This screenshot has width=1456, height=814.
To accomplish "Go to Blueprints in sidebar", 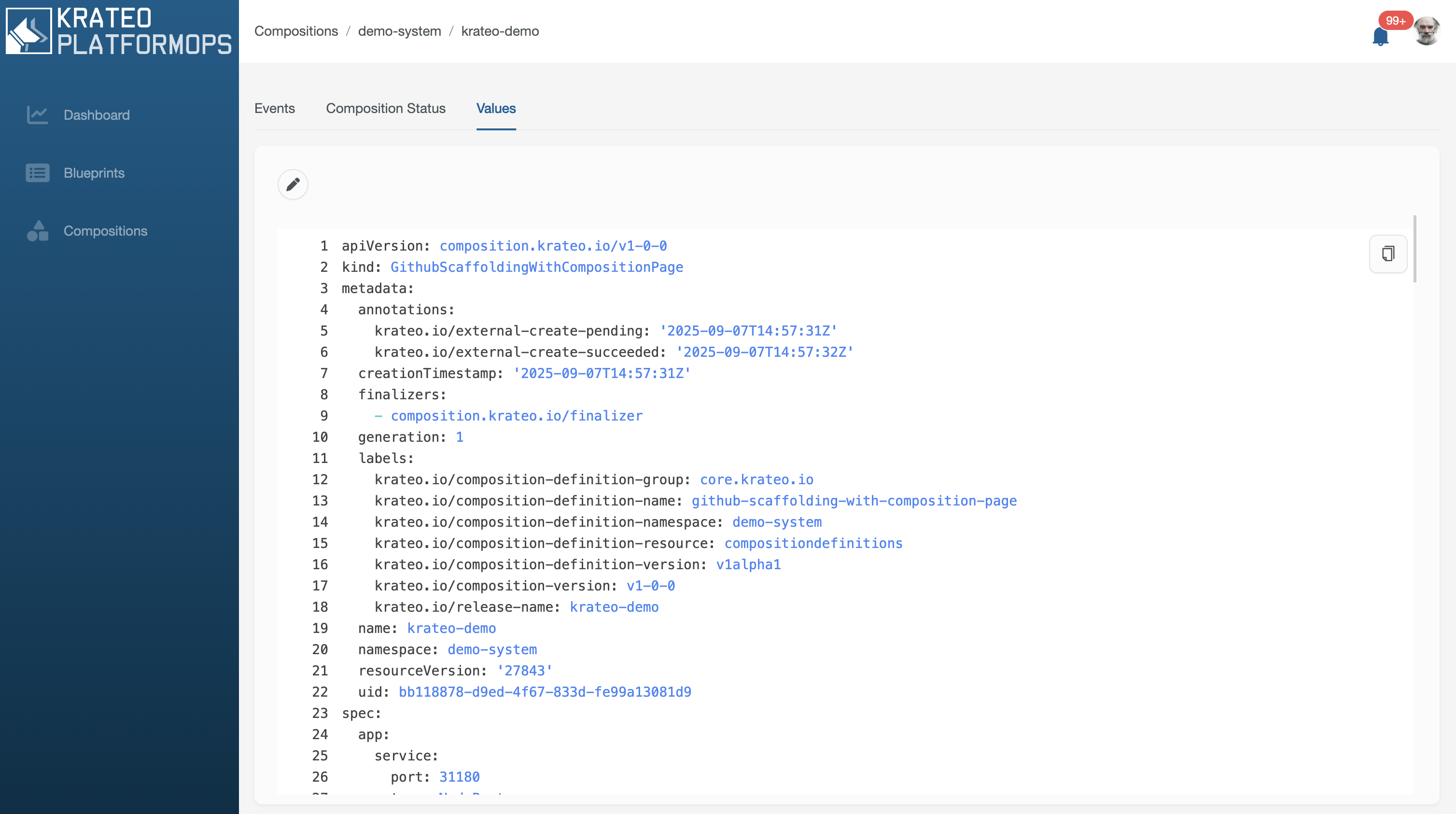I will click(x=94, y=173).
